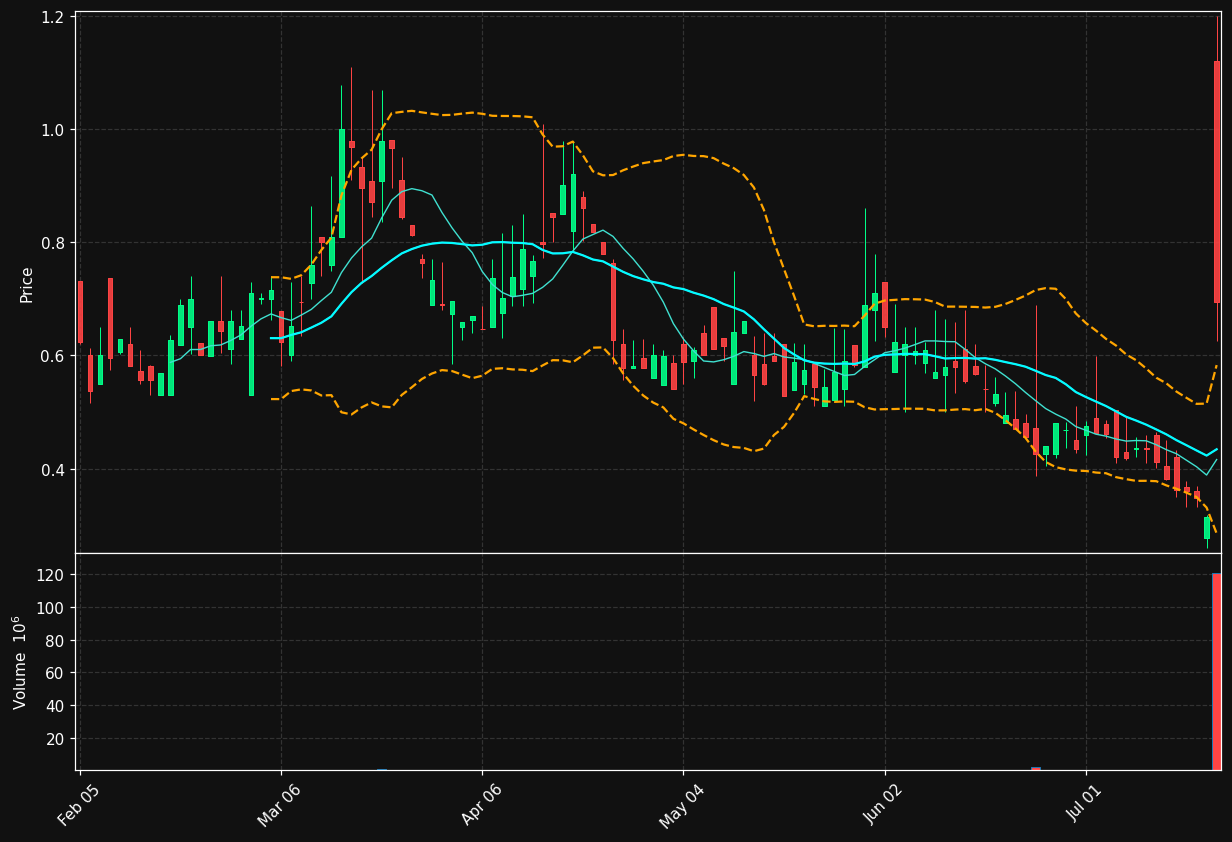The height and width of the screenshot is (842, 1232).
Task: Click the tallest volume bar at far right
Action: (1217, 671)
